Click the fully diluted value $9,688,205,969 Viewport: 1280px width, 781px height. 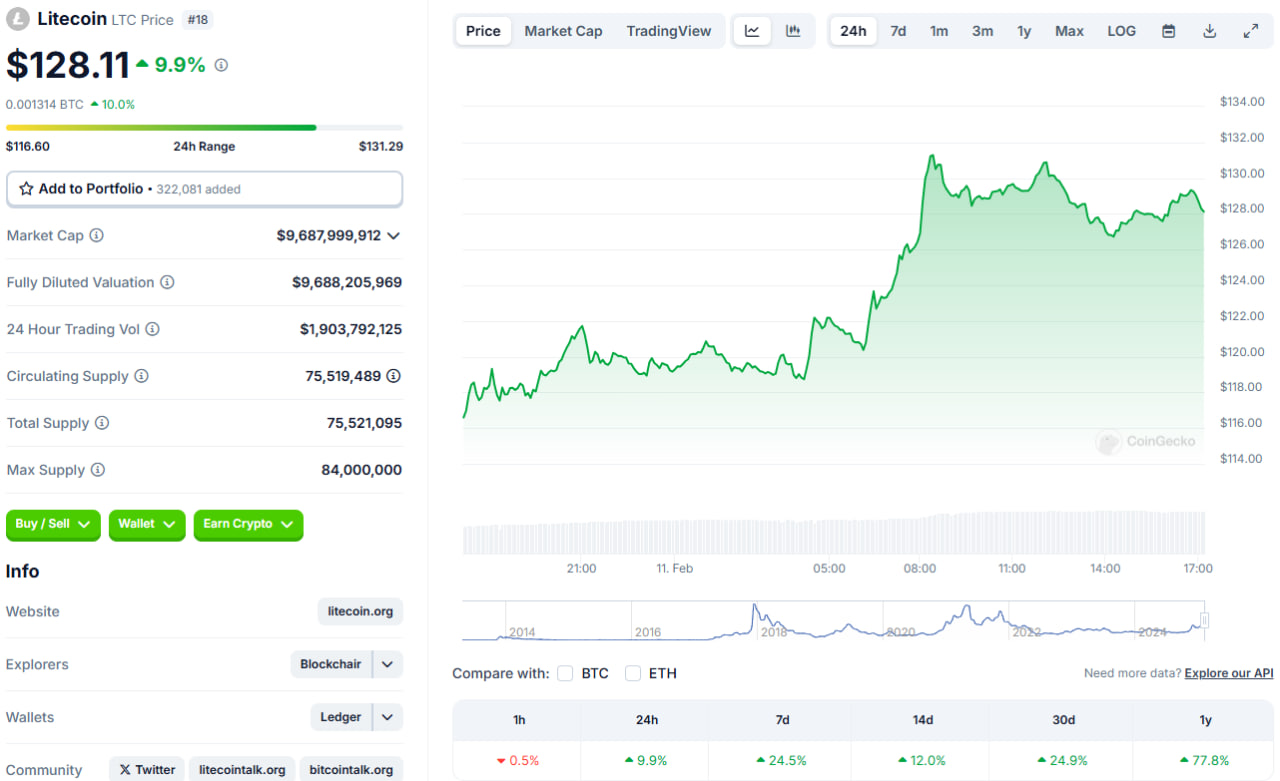pyautogui.click(x=347, y=283)
